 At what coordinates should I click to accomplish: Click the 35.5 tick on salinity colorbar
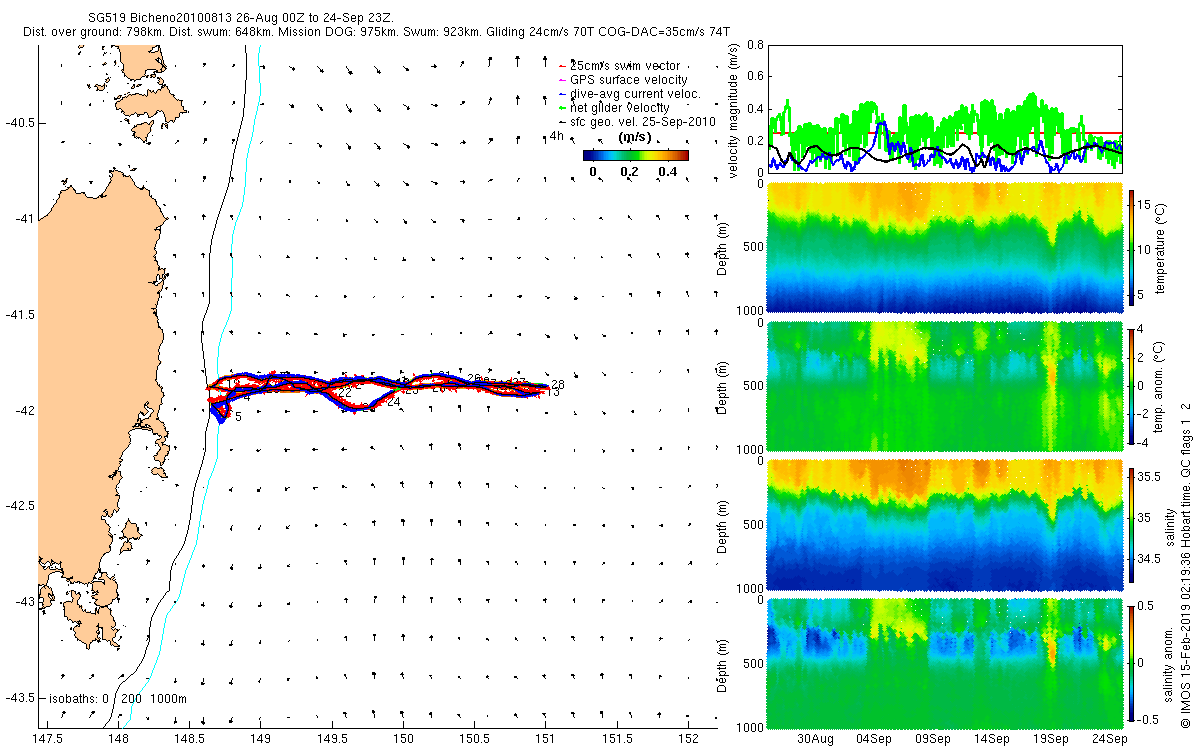pyautogui.click(x=1150, y=478)
